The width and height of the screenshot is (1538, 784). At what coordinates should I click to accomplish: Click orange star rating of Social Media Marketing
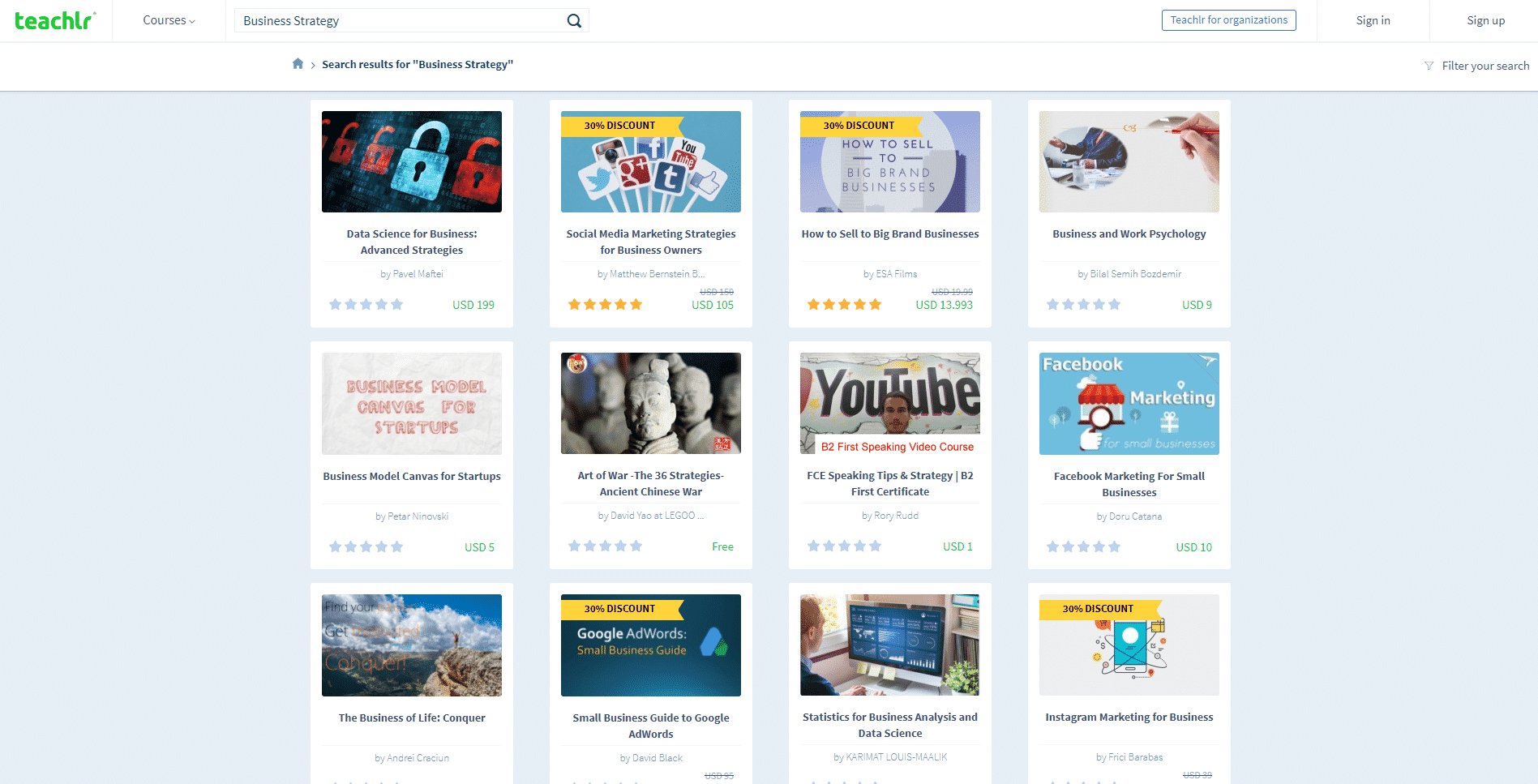[605, 305]
